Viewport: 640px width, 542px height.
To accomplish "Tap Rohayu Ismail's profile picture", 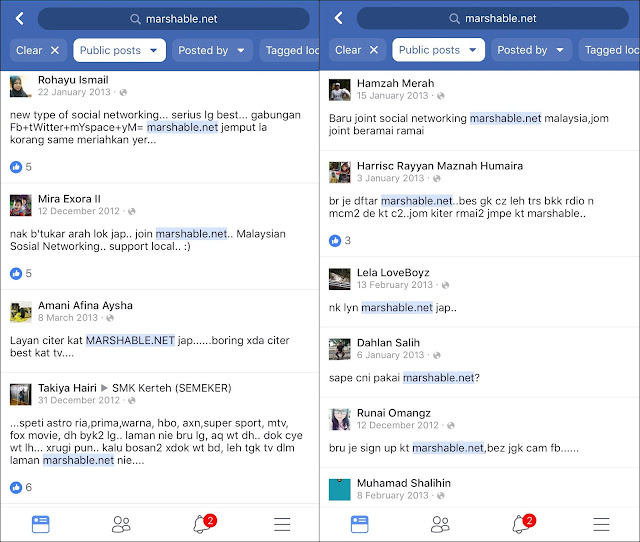I will [20, 86].
